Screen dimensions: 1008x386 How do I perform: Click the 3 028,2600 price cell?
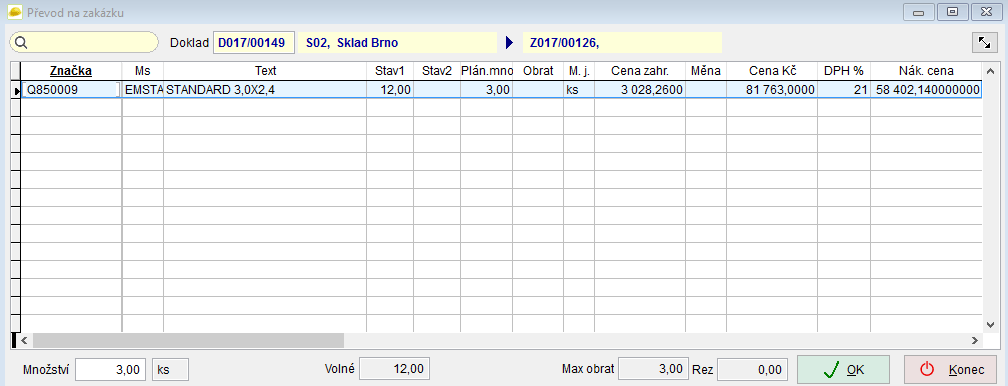click(x=640, y=90)
